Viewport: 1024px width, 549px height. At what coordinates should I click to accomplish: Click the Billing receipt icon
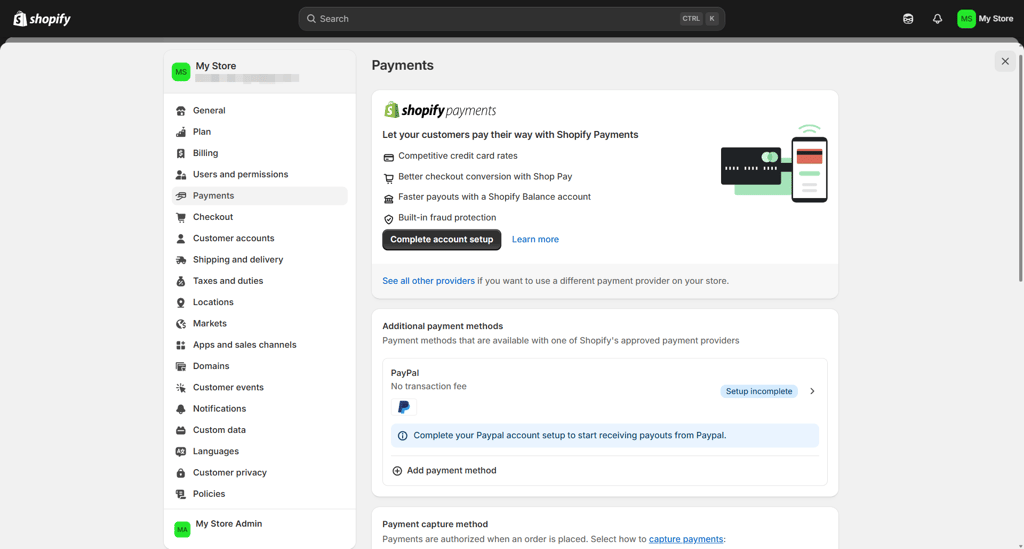tap(181, 153)
